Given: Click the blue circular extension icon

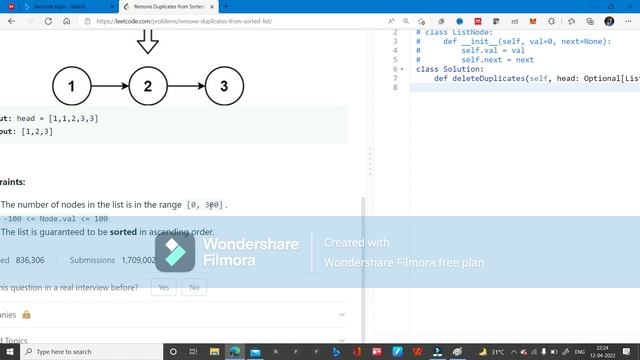Looking at the screenshot, I should click(x=460, y=21).
